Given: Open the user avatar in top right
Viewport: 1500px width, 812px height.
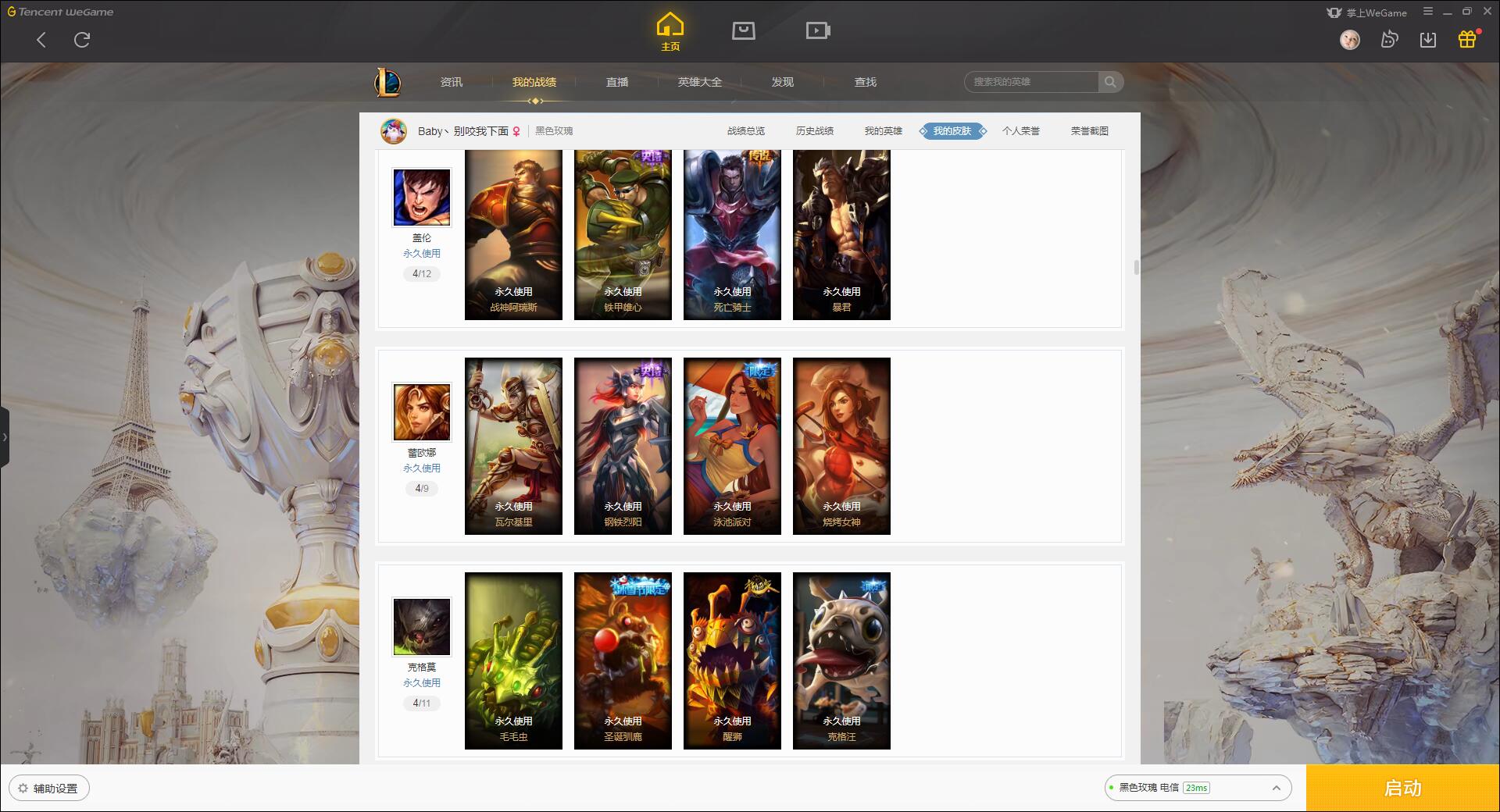Looking at the screenshot, I should tap(1349, 40).
